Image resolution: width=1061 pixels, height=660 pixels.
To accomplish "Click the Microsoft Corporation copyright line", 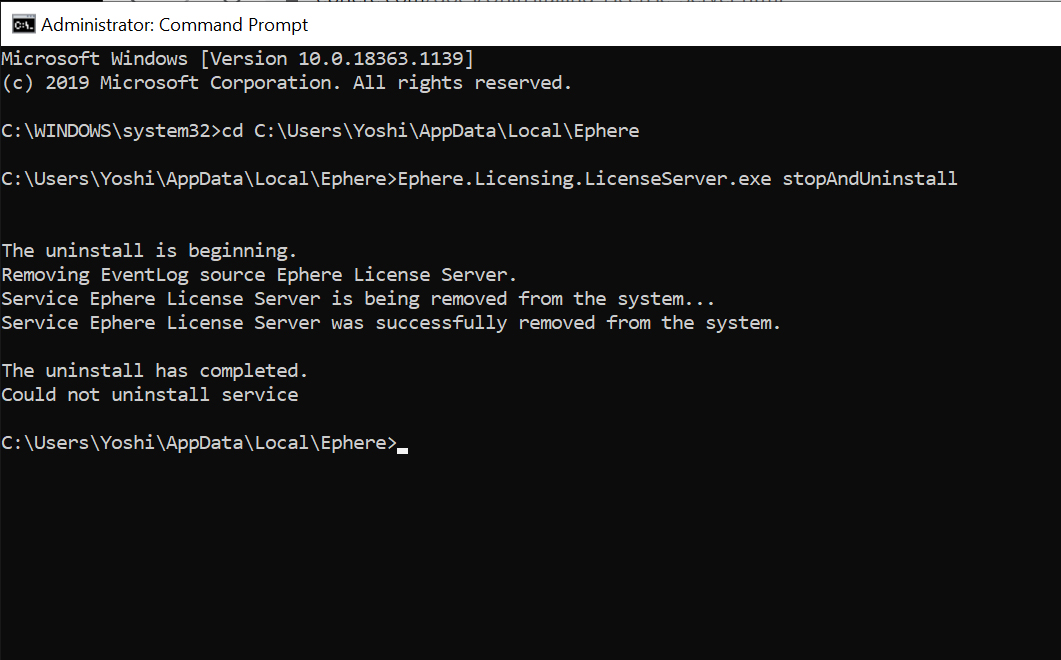I will (x=286, y=83).
